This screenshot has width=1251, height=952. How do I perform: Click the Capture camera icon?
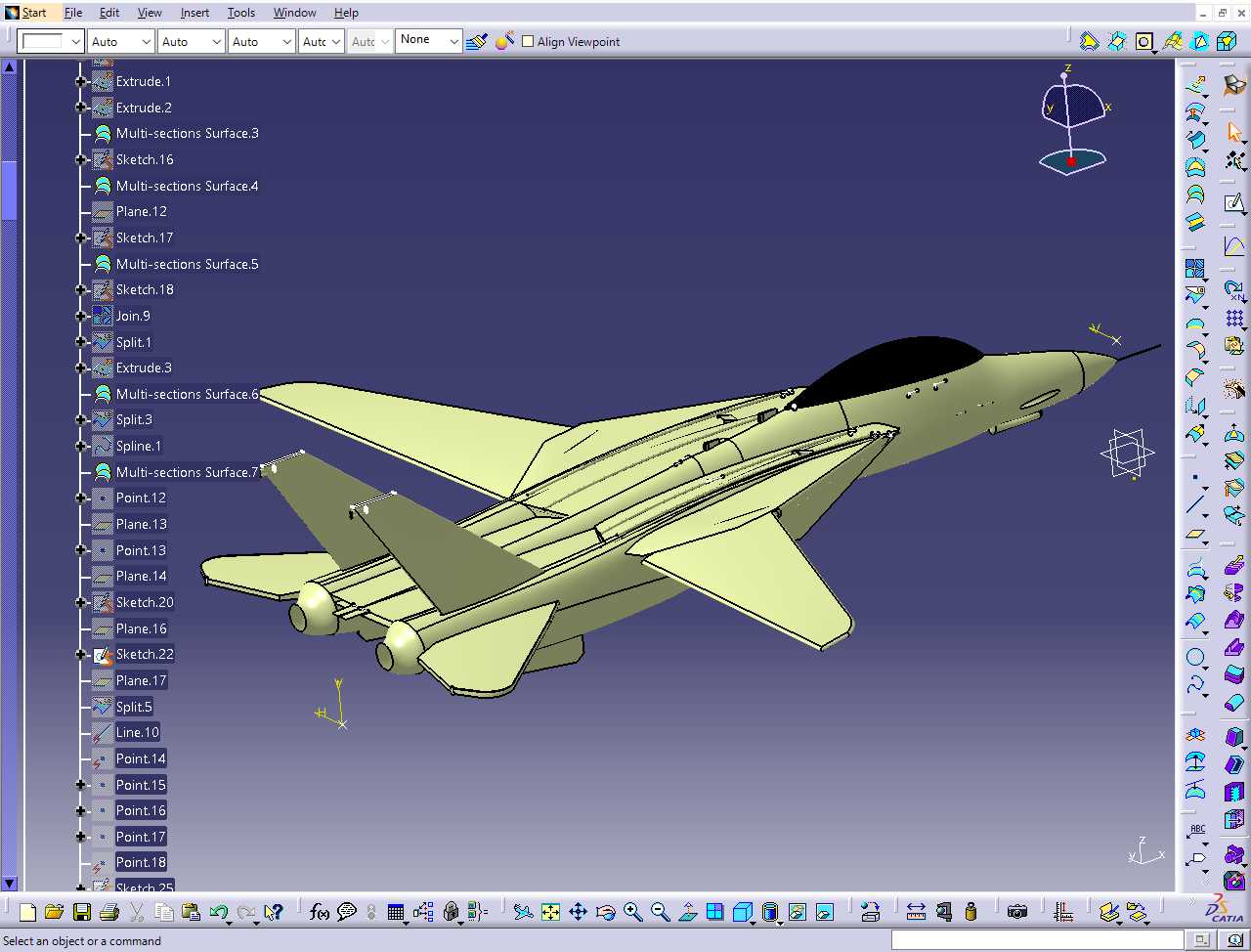click(x=1017, y=912)
